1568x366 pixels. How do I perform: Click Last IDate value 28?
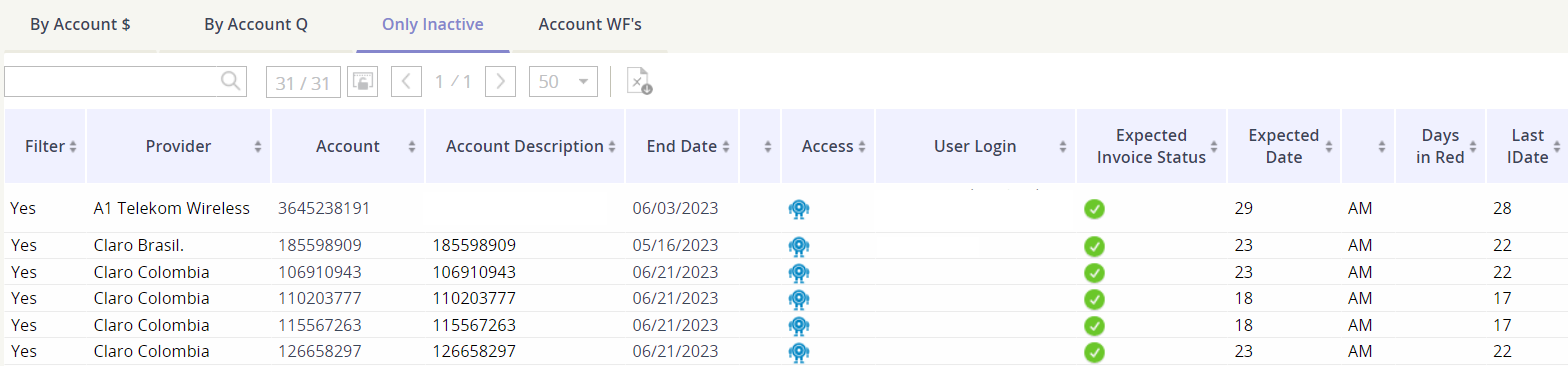click(x=1501, y=208)
